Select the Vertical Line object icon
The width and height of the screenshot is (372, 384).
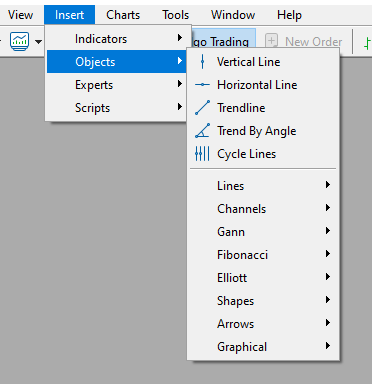(x=202, y=62)
